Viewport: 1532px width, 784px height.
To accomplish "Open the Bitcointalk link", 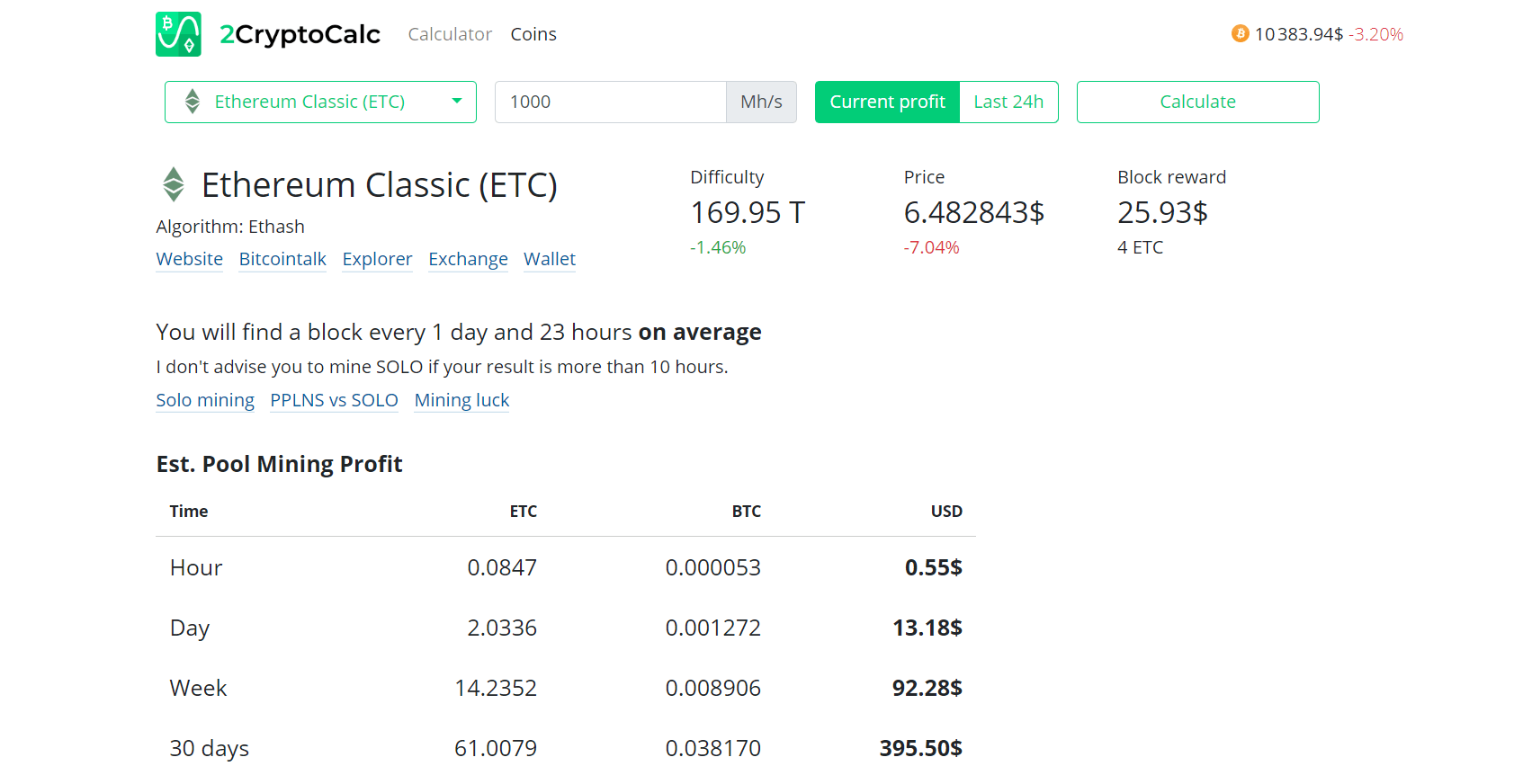I will [282, 259].
